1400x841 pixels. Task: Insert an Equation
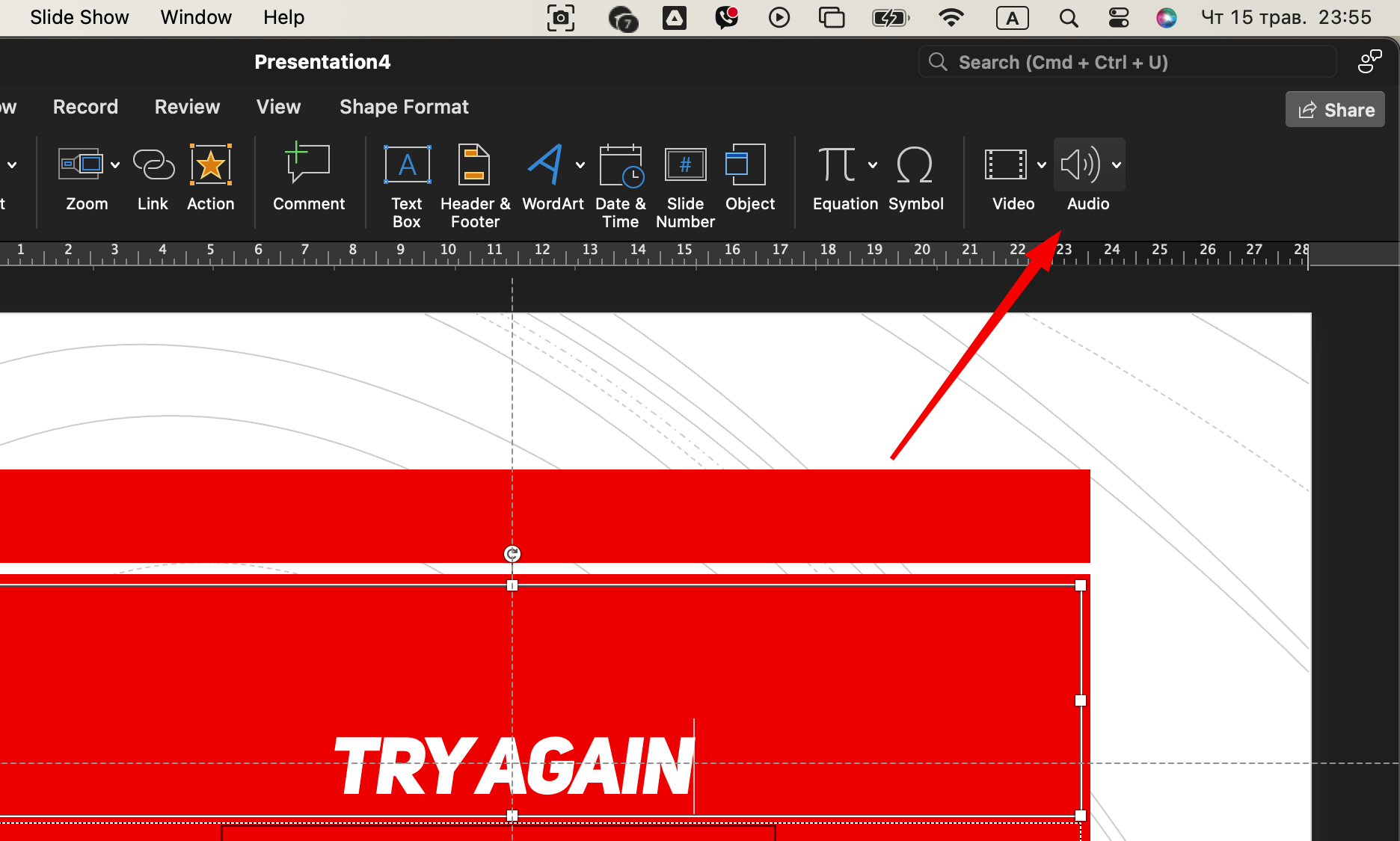pyautogui.click(x=838, y=179)
